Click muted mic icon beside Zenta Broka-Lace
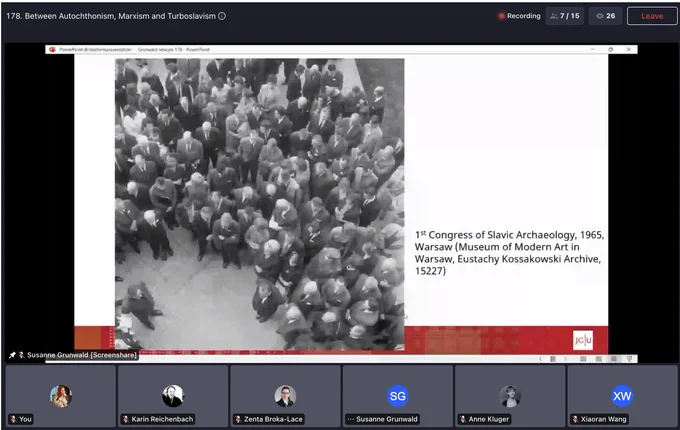 point(238,419)
